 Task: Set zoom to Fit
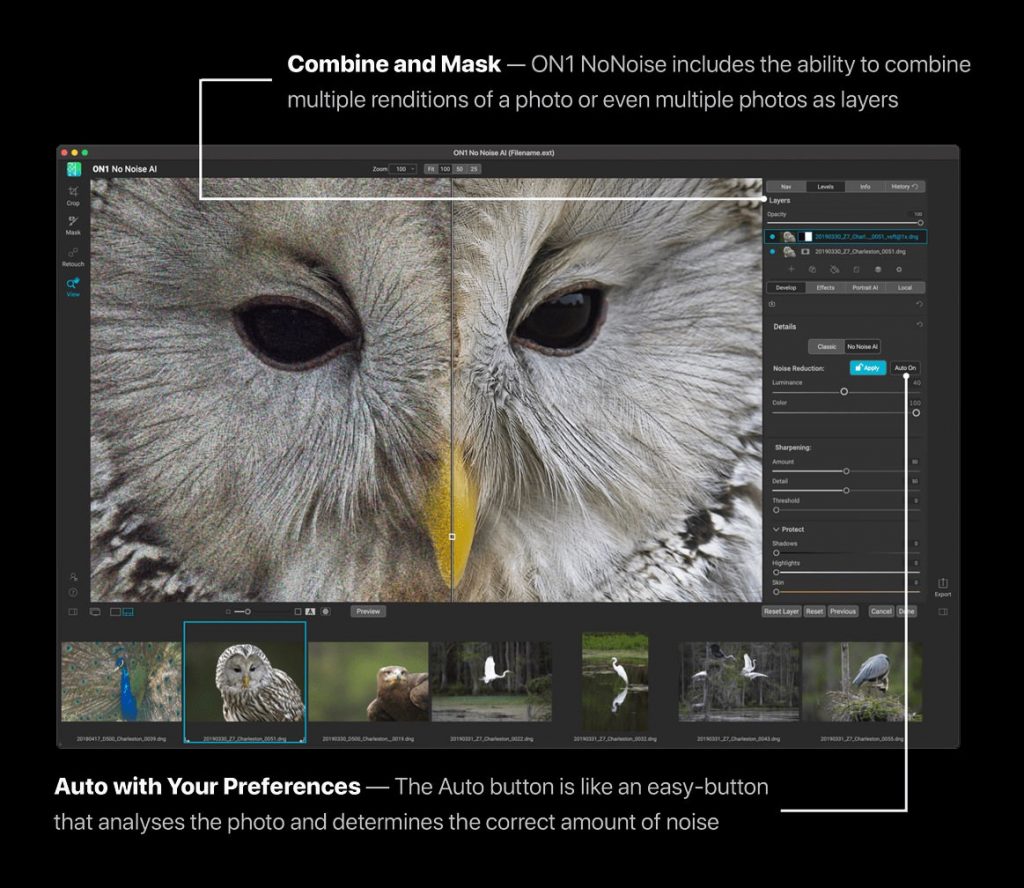tap(431, 169)
